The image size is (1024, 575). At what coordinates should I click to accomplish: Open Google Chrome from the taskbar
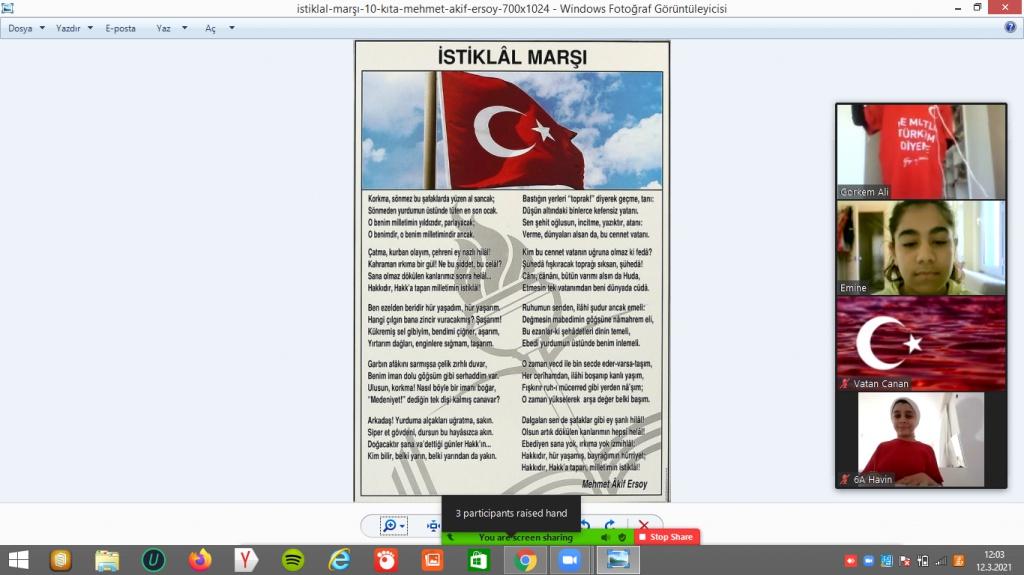point(525,560)
